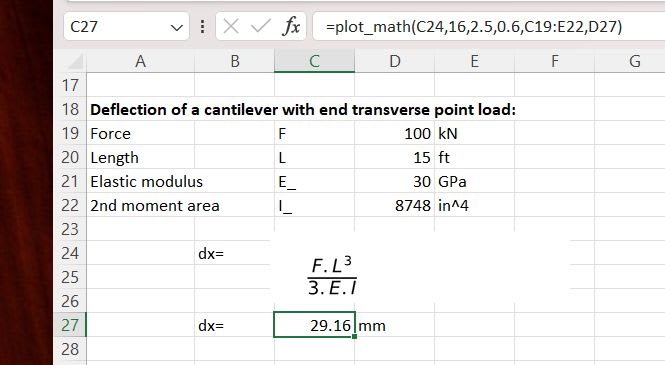
Task: Click the result cell showing 29.16
Action: pos(314,325)
